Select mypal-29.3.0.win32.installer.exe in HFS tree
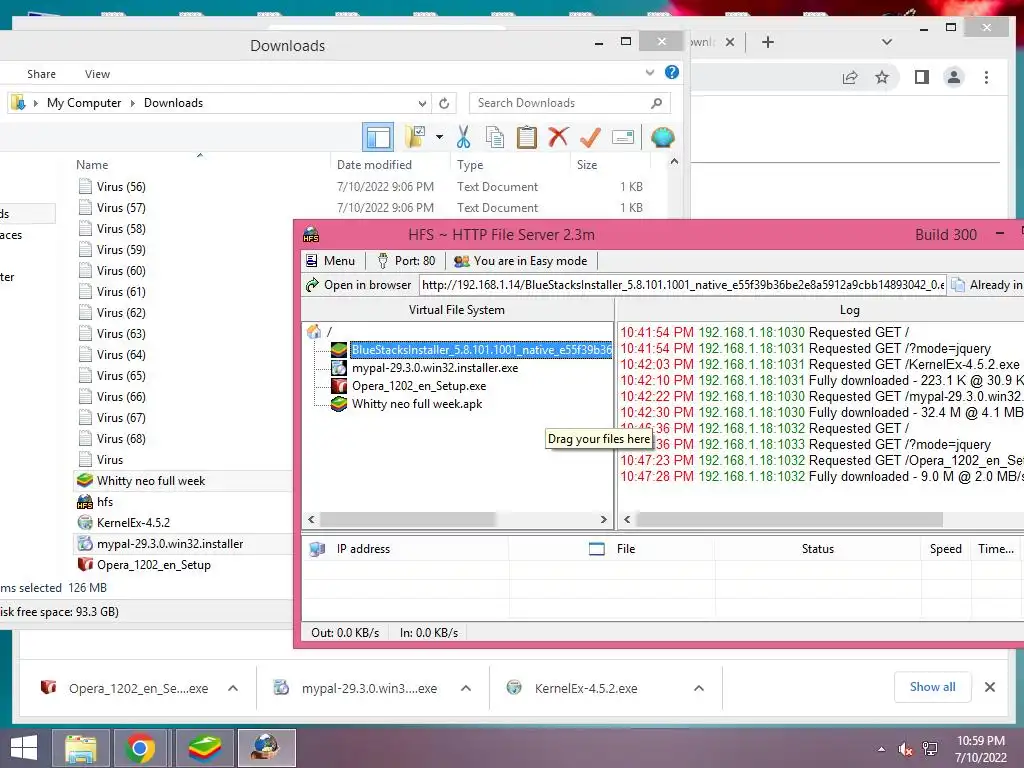 point(435,368)
